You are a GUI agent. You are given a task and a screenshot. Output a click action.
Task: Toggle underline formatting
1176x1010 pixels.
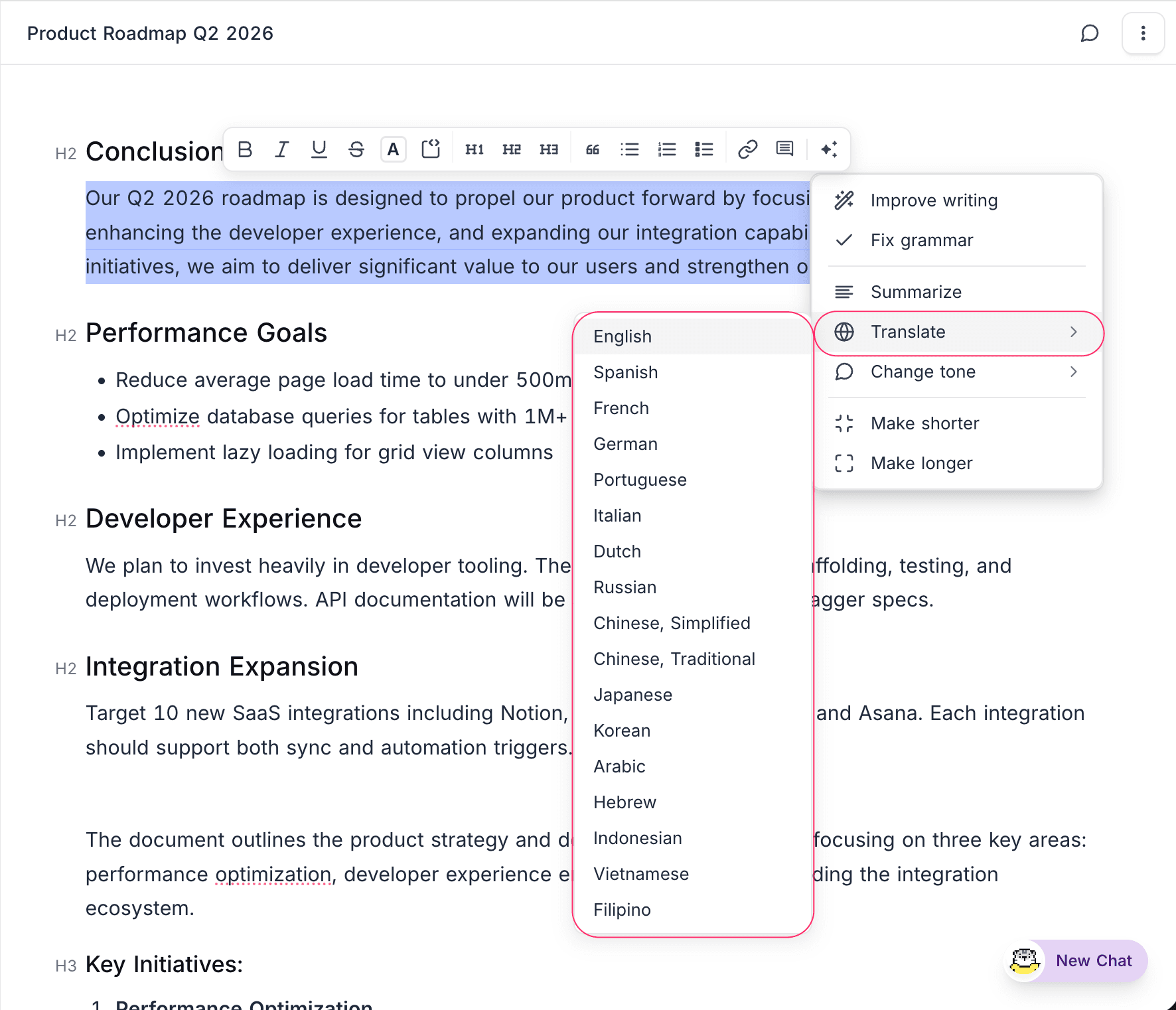click(x=319, y=149)
